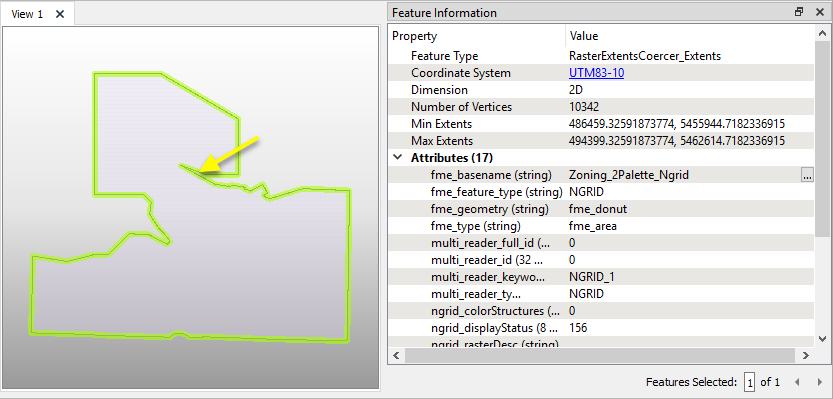Close the Feature Information panel
This screenshot has height=399, width=833.
(820, 12)
